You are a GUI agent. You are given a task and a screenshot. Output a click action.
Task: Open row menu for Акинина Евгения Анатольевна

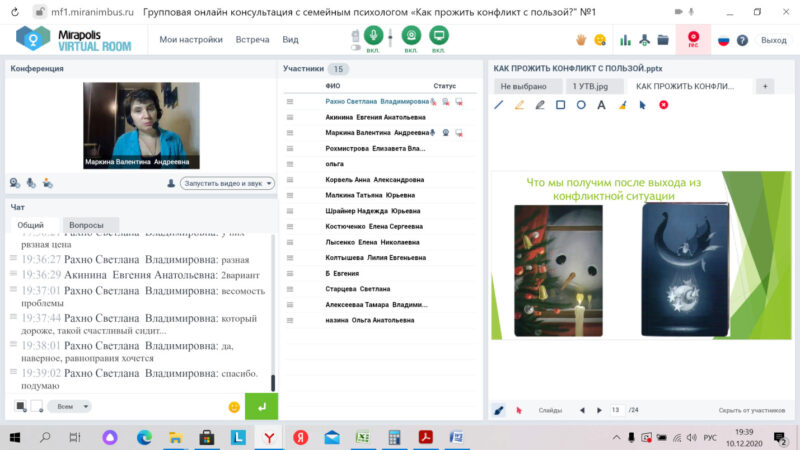tap(290, 117)
